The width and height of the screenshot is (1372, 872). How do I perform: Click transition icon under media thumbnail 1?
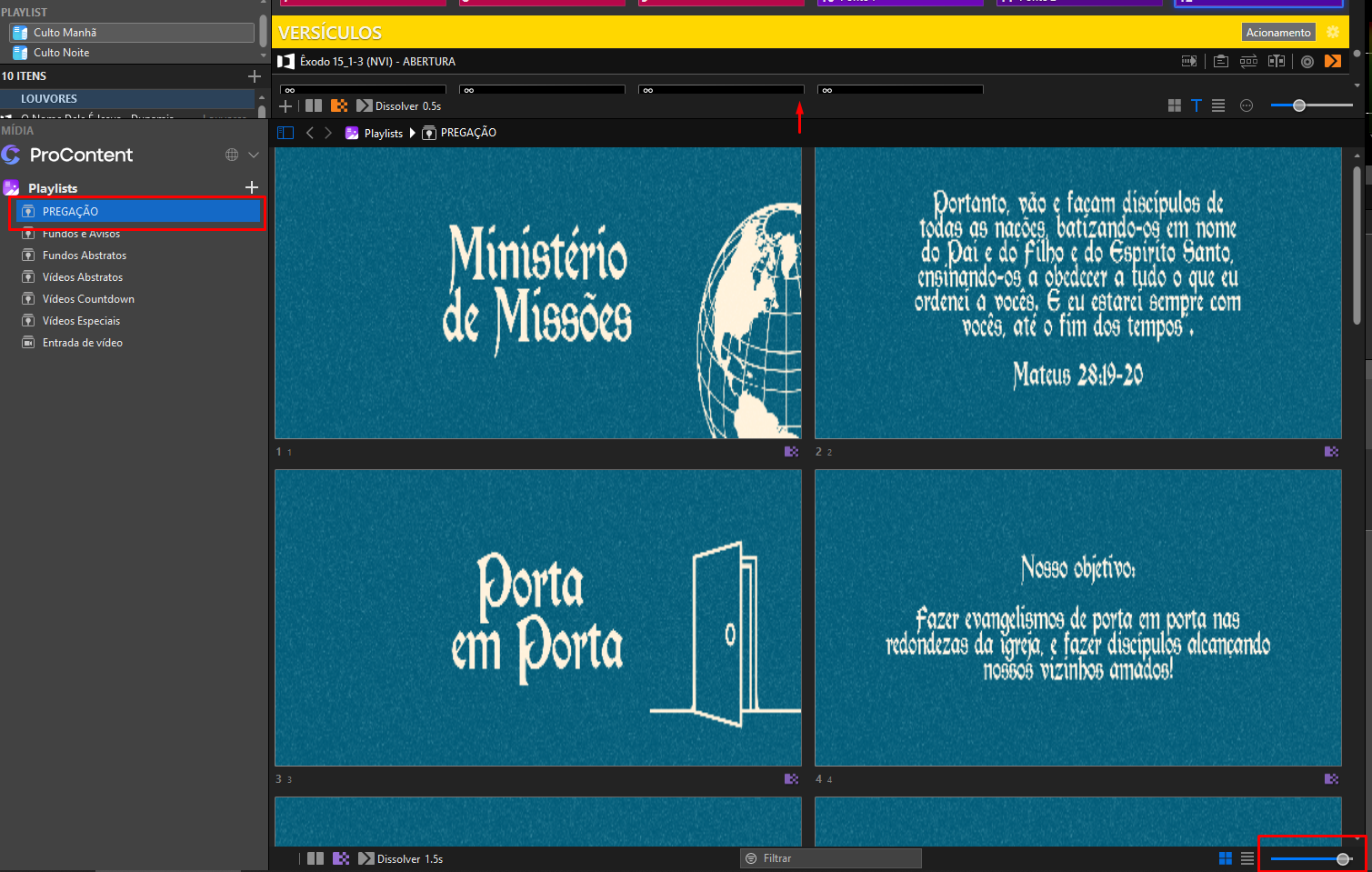coord(792,452)
